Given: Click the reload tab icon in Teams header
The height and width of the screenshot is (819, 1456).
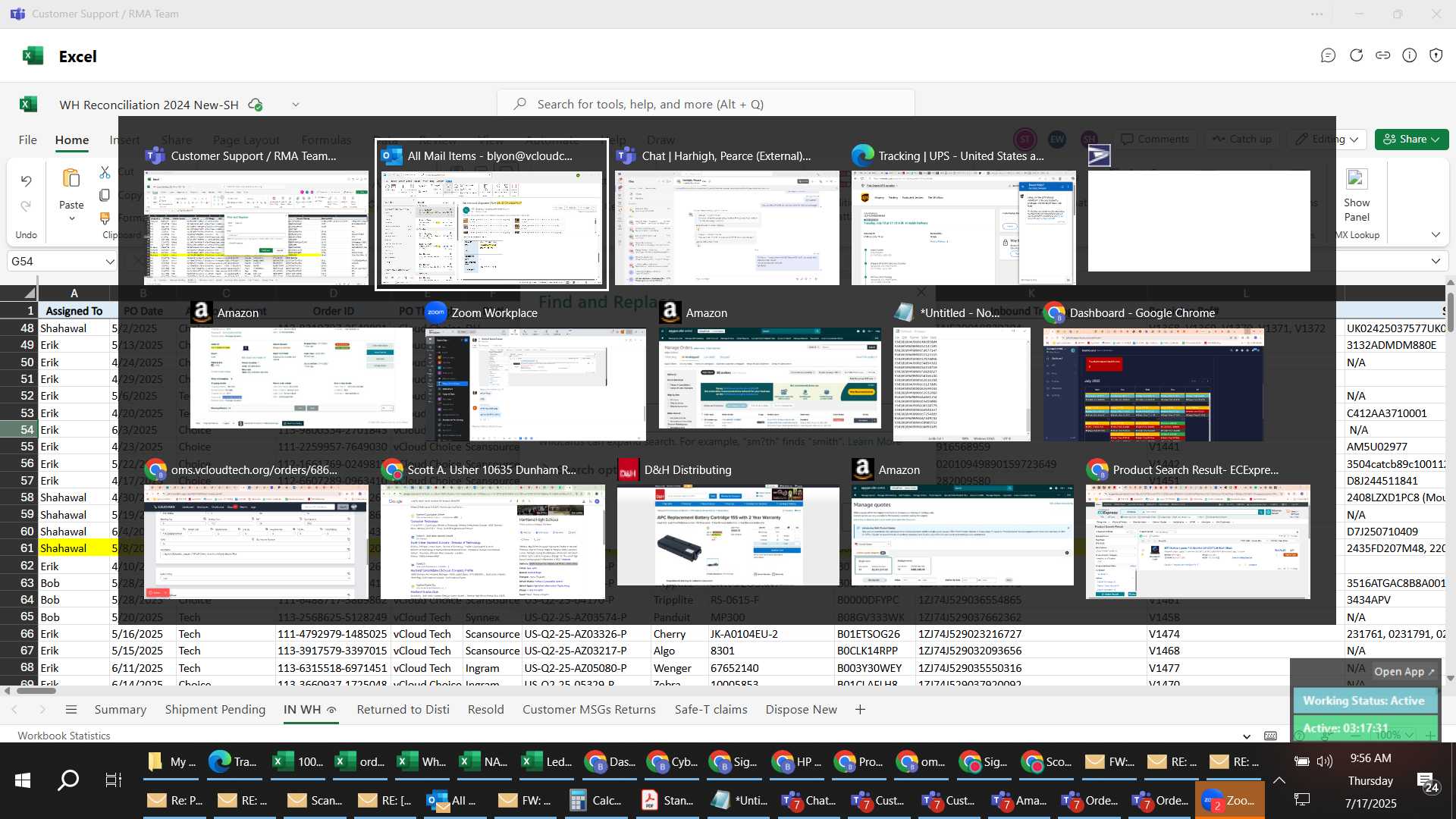Looking at the screenshot, I should point(1356,55).
